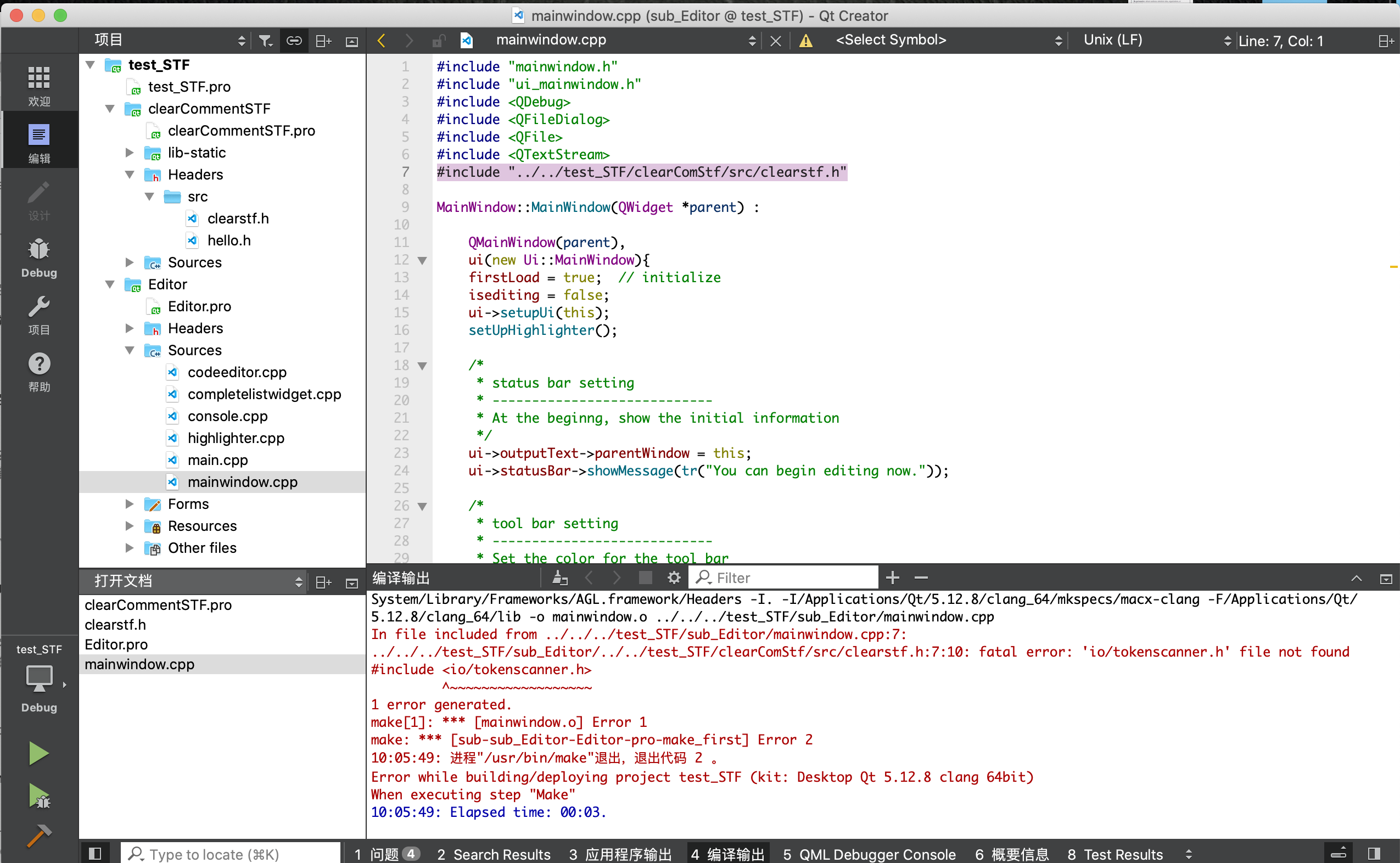The image size is (1400, 863).
Task: Expand the Forms node
Action: point(130,503)
